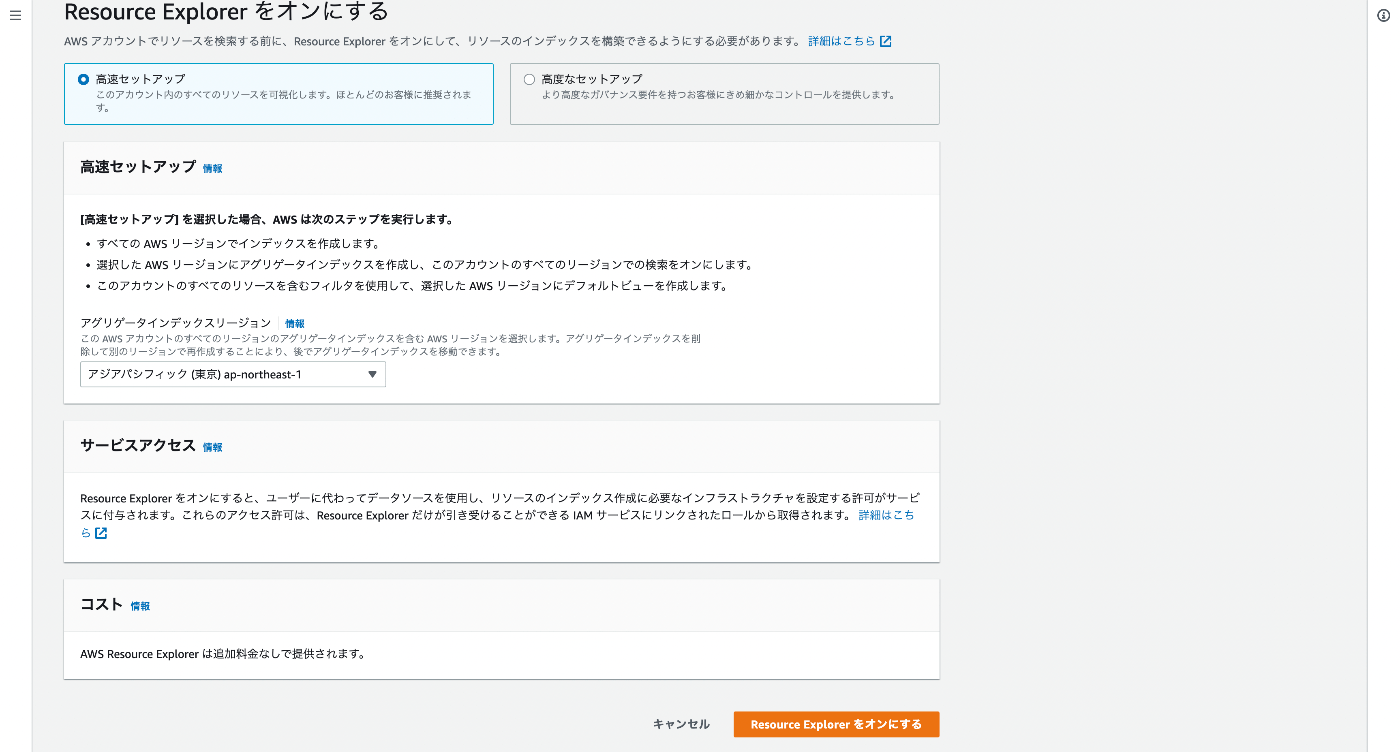Screen dimensions: 1400x752
Task: Open the アグリゲータインデックスリージョン region dropdown
Action: [233, 374]
